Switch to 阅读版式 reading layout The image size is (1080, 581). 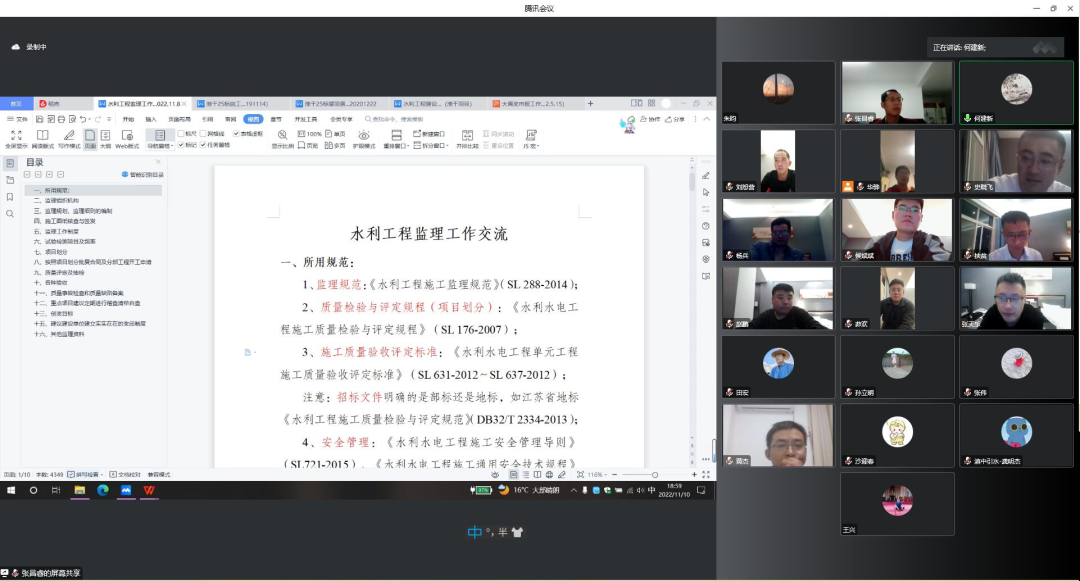click(42, 135)
